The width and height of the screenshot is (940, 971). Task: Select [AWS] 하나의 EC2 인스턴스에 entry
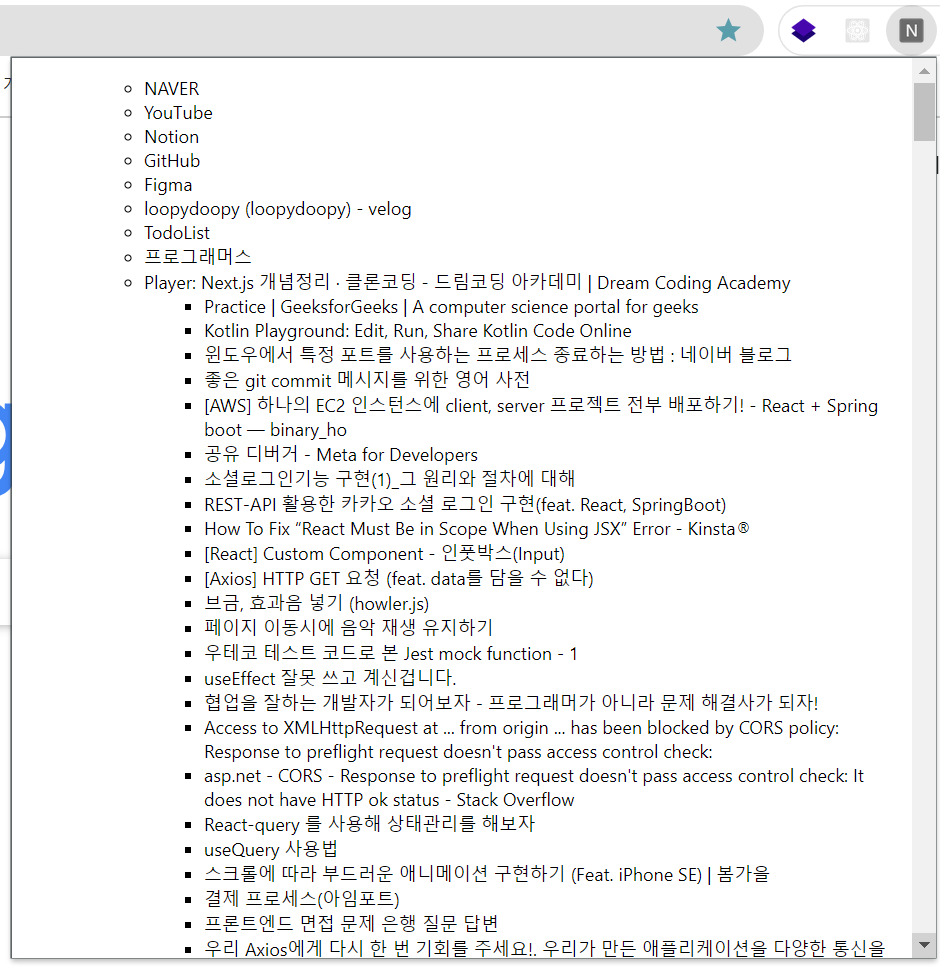click(541, 418)
